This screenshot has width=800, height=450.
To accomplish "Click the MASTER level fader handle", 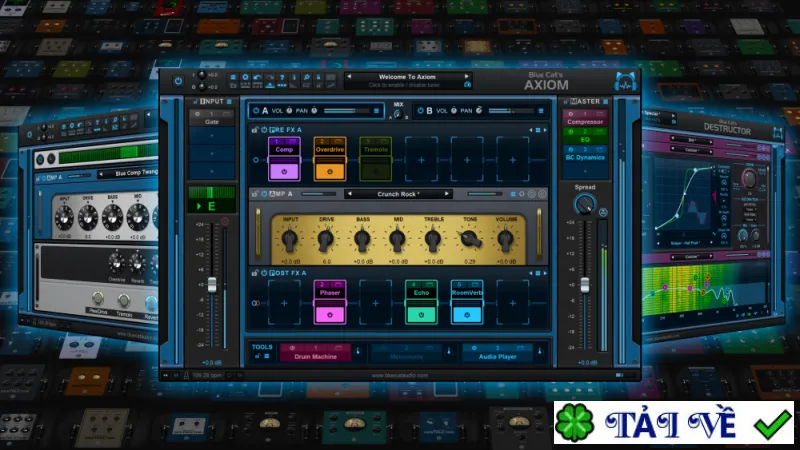I will point(585,285).
